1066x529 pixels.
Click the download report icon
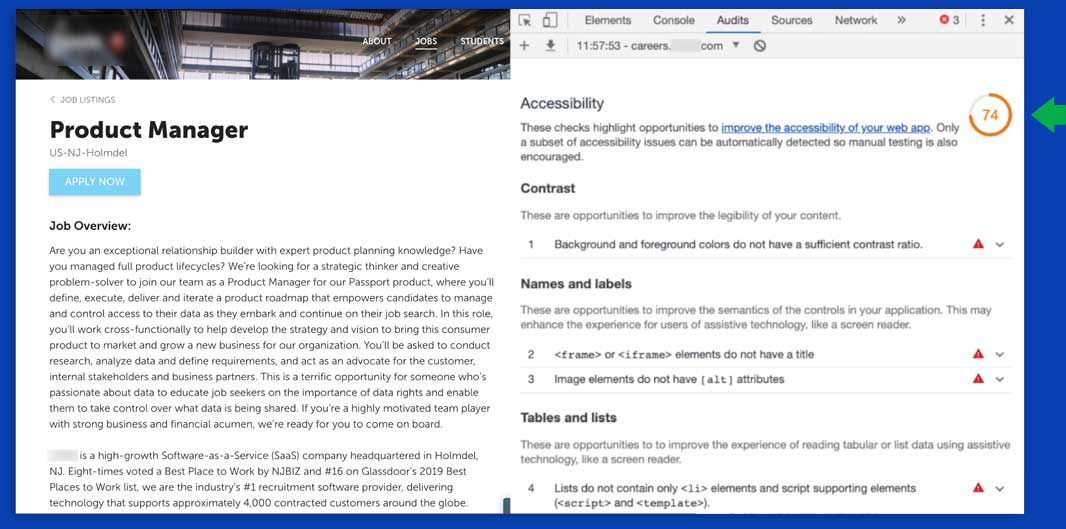(550, 46)
